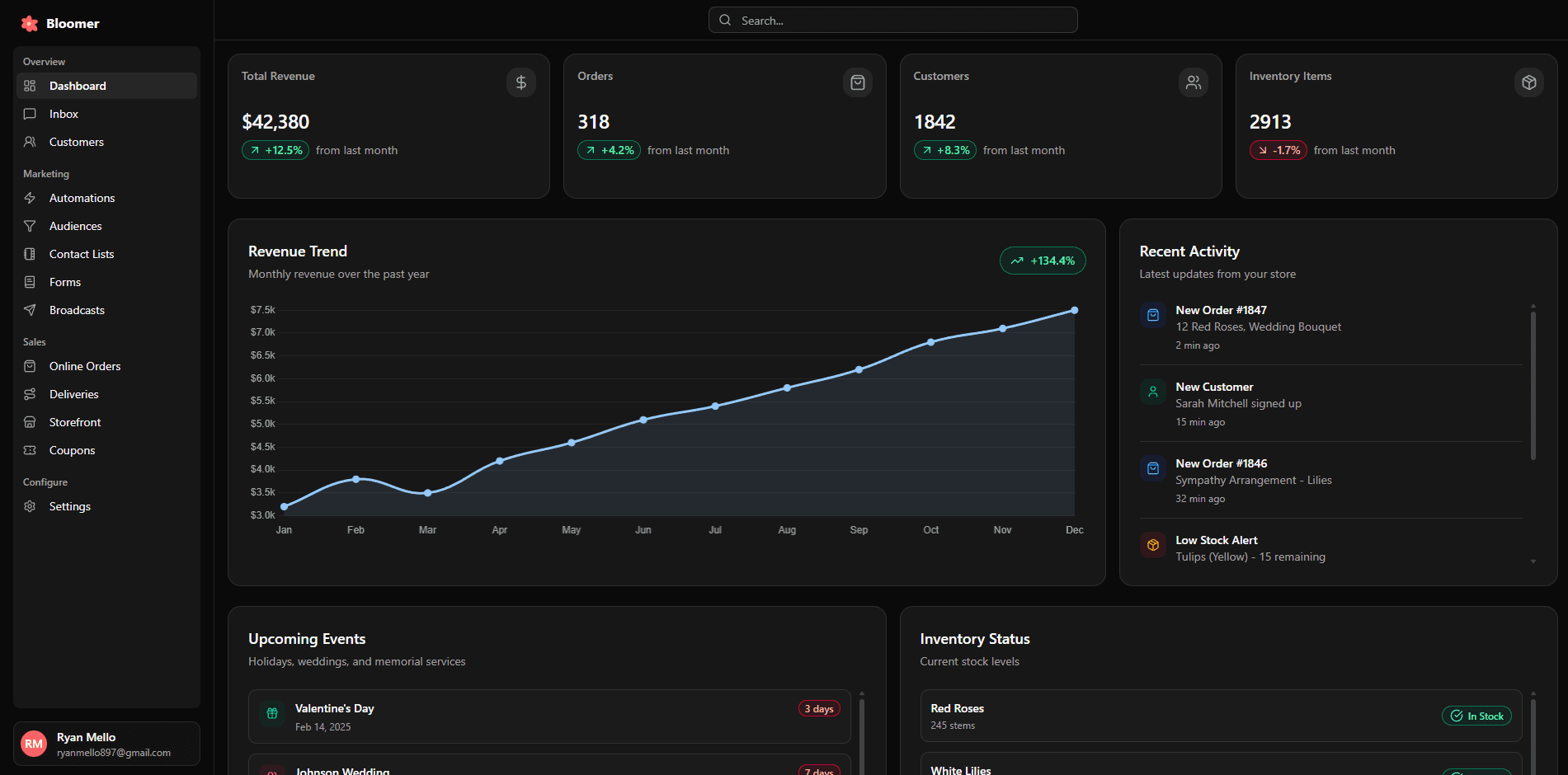Open Ryan Mello's account profile

[x=106, y=743]
